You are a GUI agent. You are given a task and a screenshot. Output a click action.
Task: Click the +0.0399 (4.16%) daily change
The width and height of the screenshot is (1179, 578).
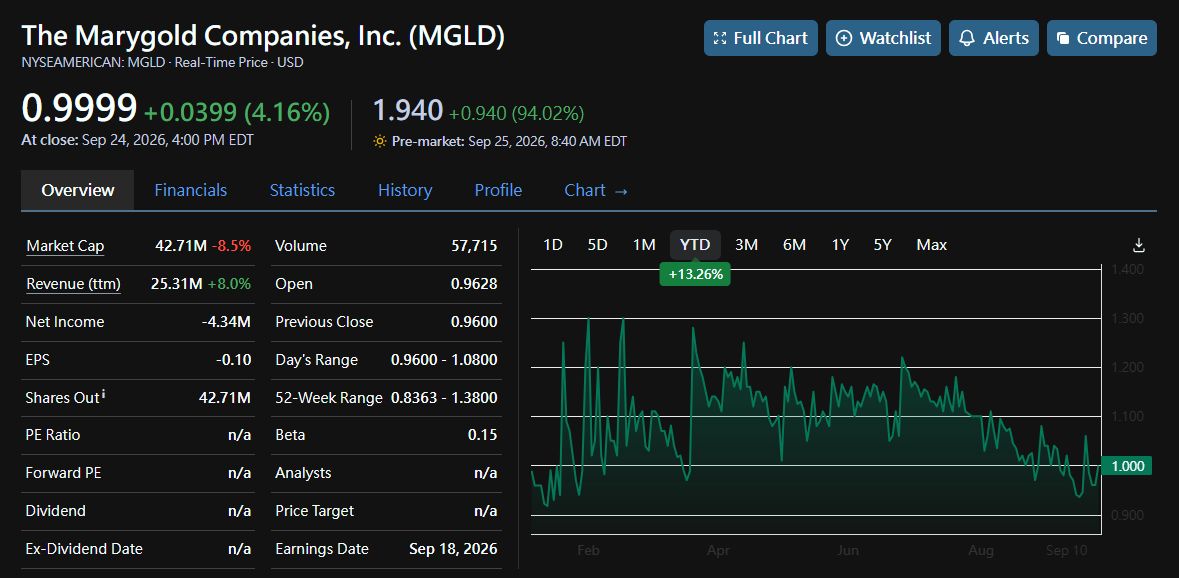pyautogui.click(x=237, y=113)
